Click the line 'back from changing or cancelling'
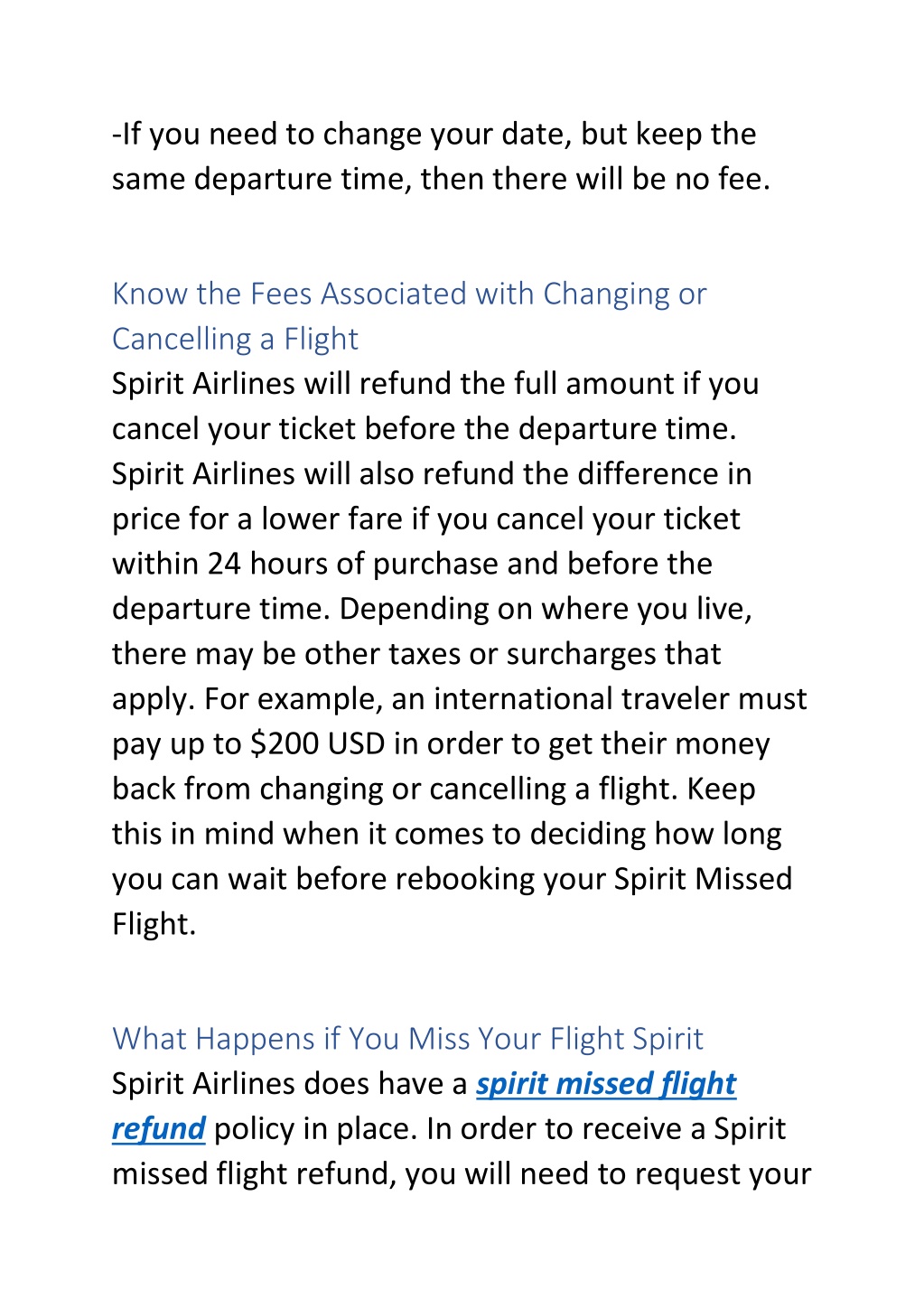924x1308 pixels. (x=434, y=789)
